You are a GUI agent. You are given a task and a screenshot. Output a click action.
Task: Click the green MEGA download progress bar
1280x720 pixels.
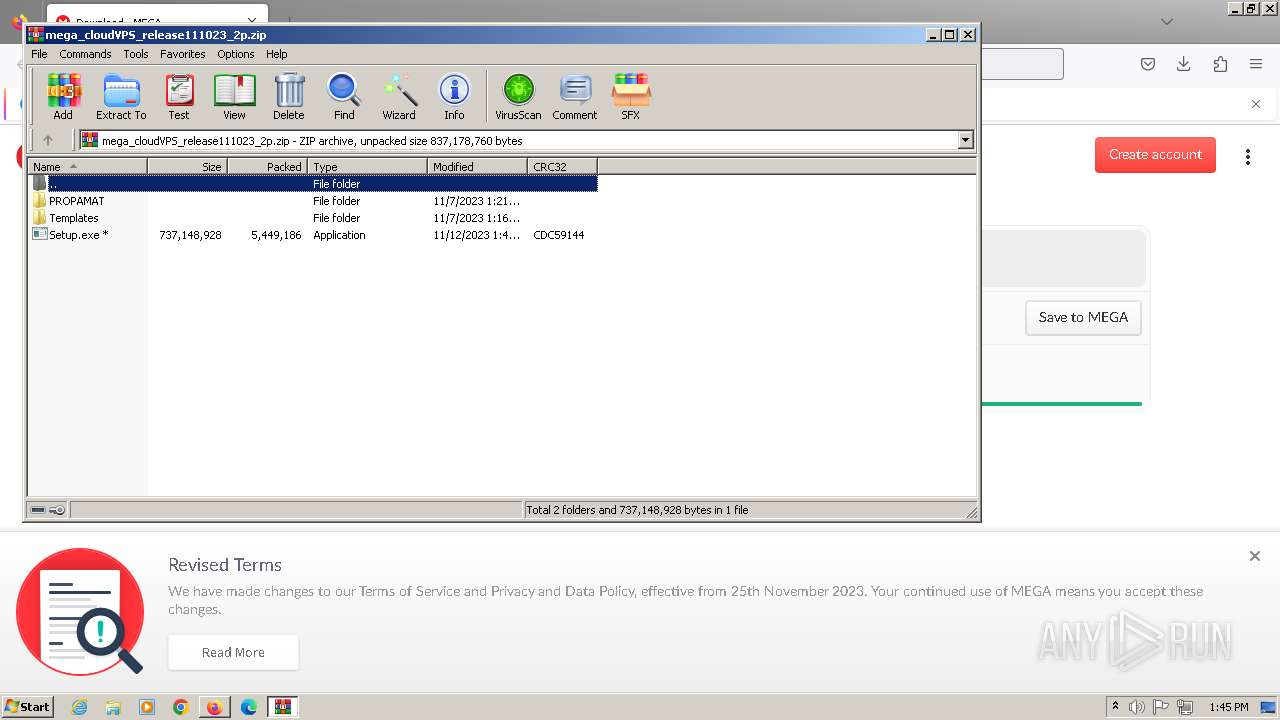(x=1062, y=404)
